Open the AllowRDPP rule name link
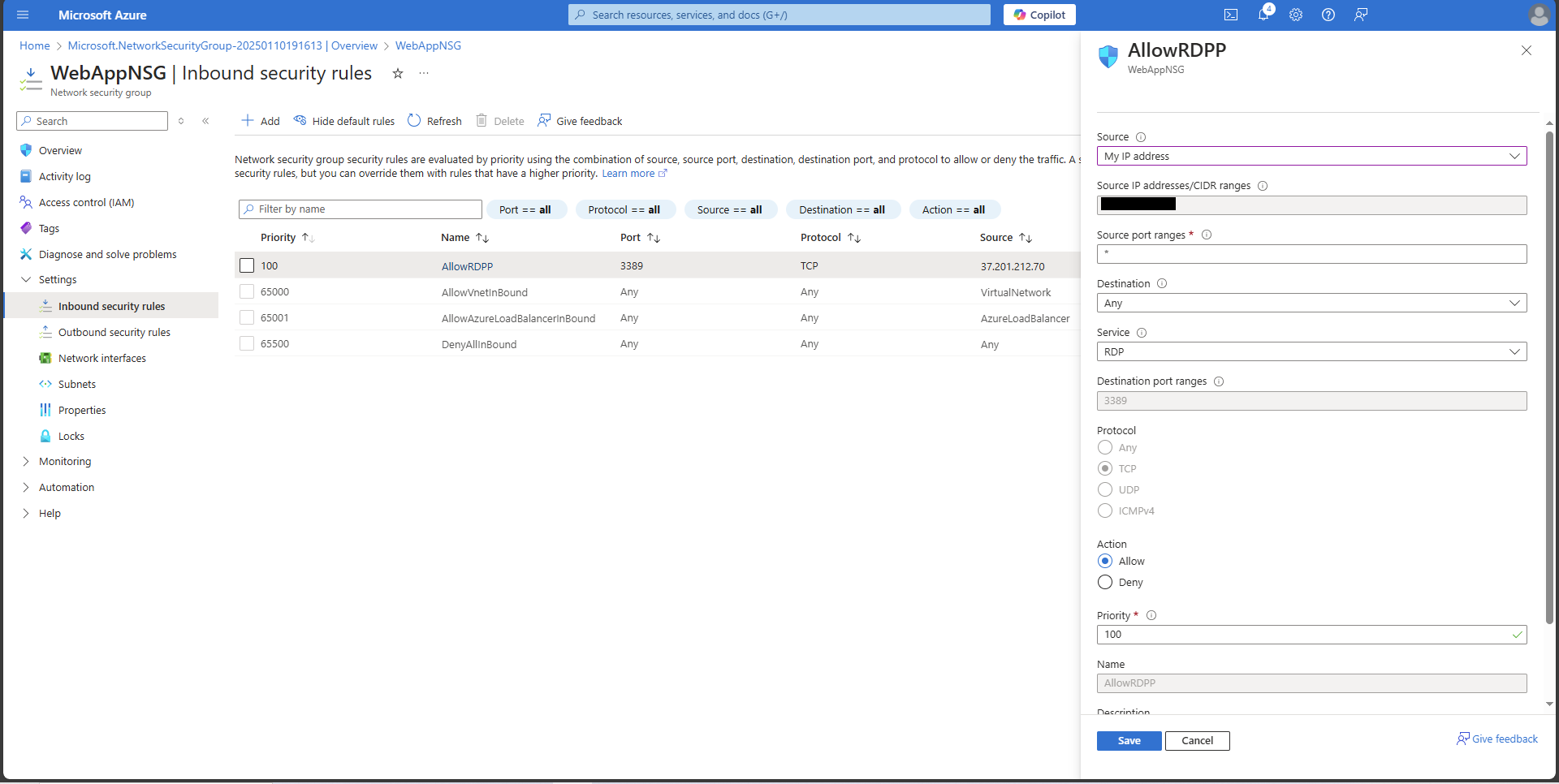 pyautogui.click(x=467, y=266)
